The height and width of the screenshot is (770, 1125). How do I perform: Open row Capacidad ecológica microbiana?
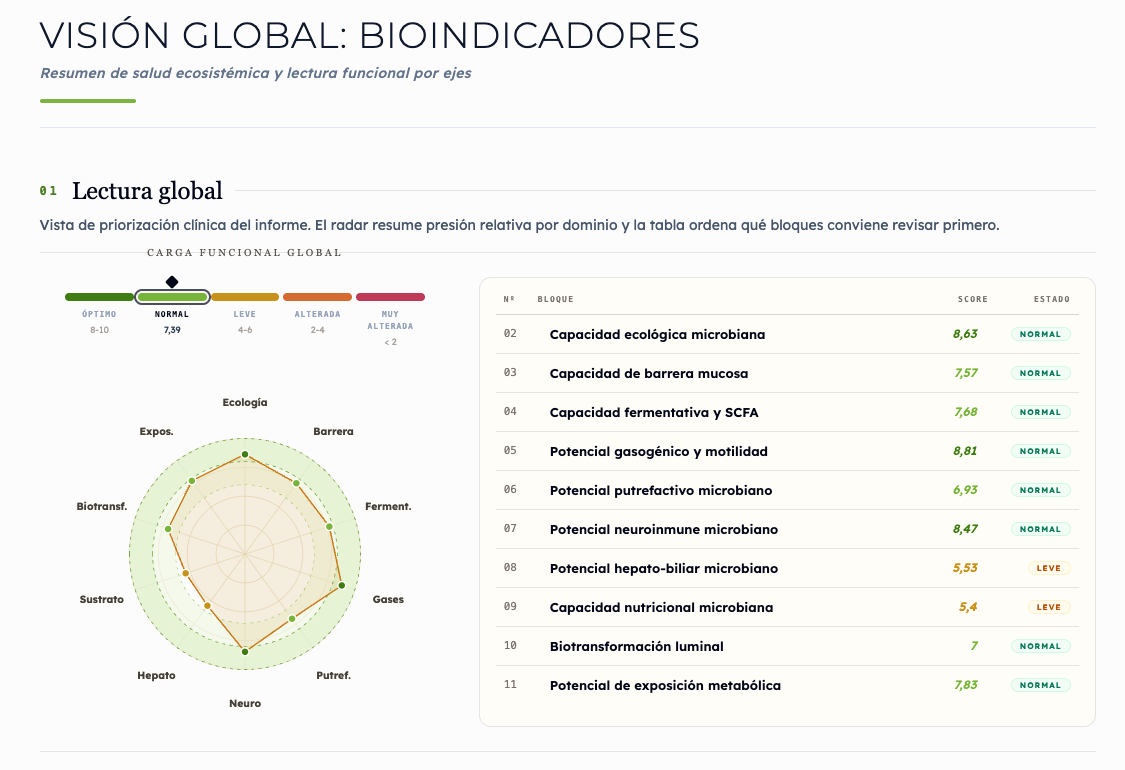click(x=787, y=334)
